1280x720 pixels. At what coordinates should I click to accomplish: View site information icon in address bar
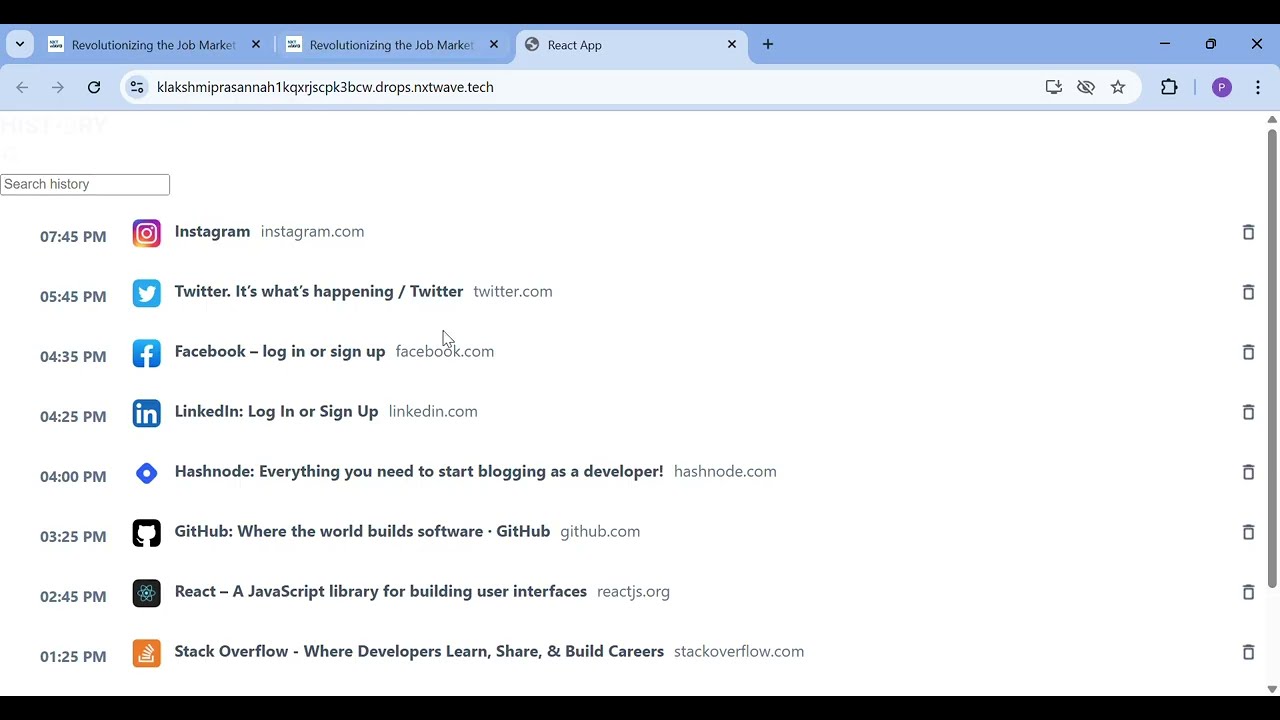point(137,87)
